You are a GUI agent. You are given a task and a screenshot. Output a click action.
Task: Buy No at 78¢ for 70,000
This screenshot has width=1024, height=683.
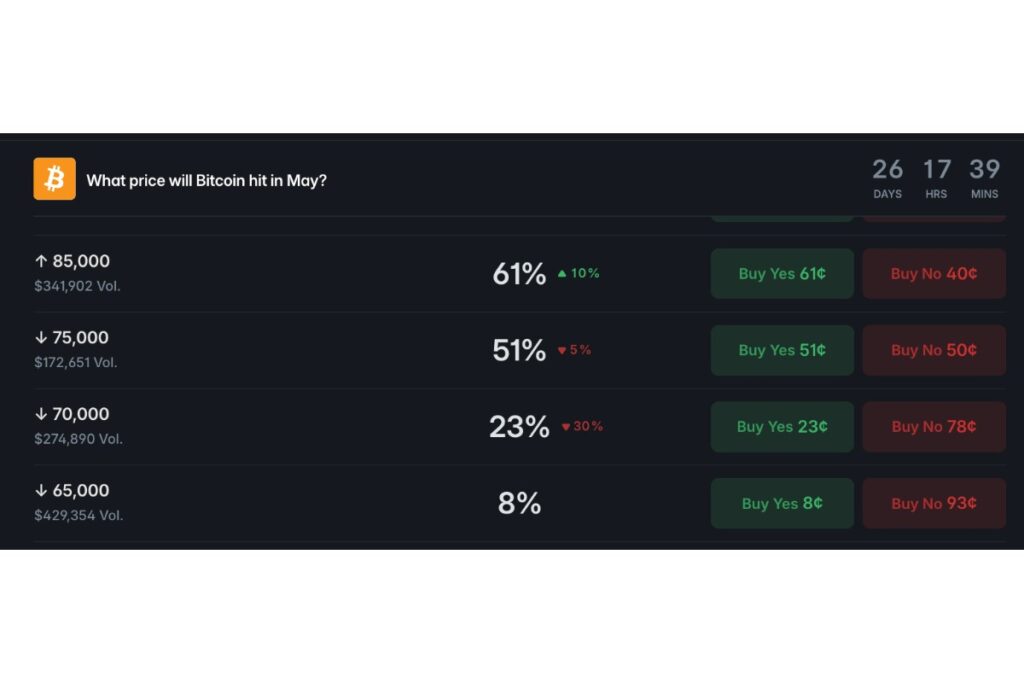click(x=934, y=426)
